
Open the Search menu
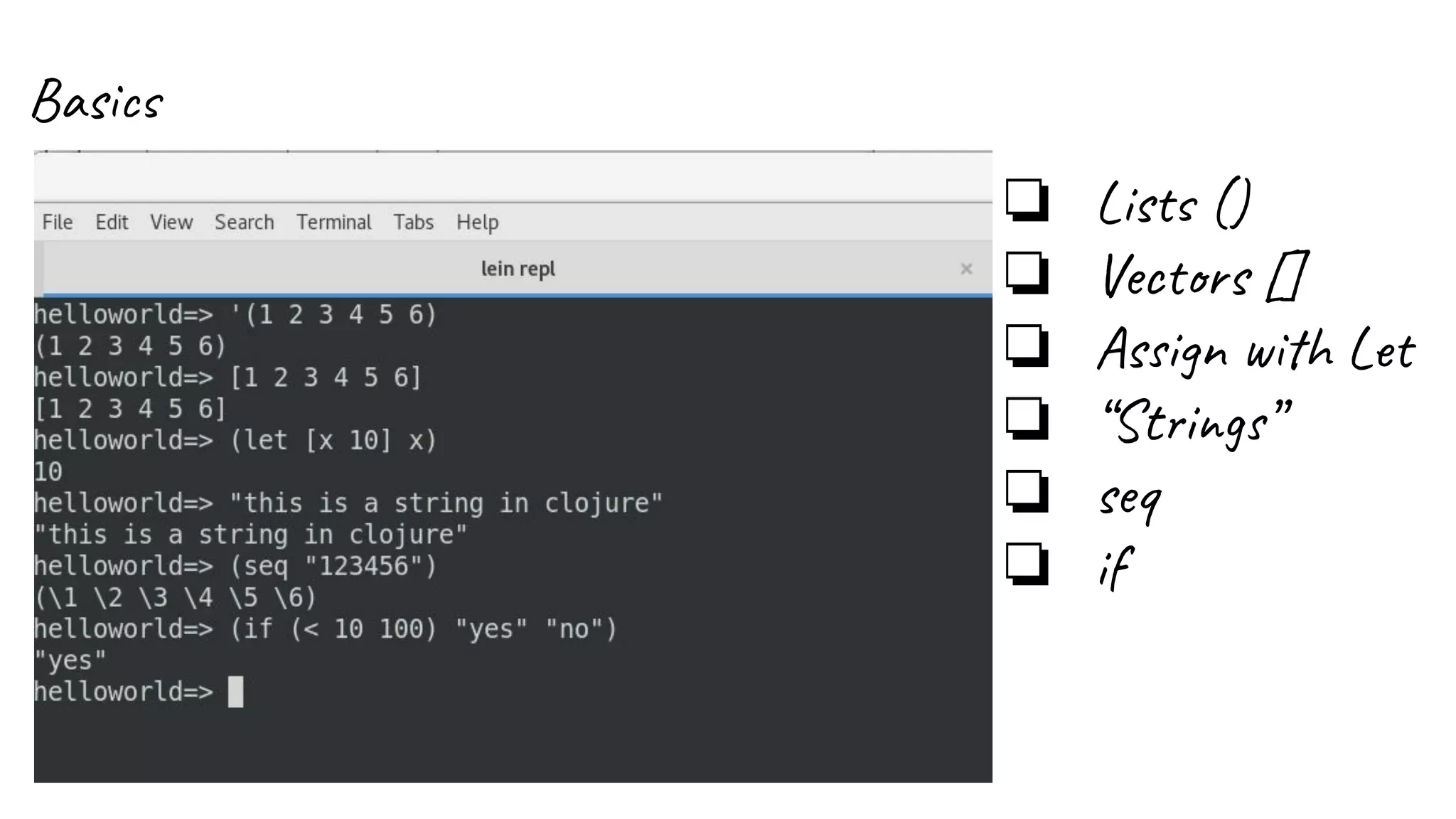point(245,222)
